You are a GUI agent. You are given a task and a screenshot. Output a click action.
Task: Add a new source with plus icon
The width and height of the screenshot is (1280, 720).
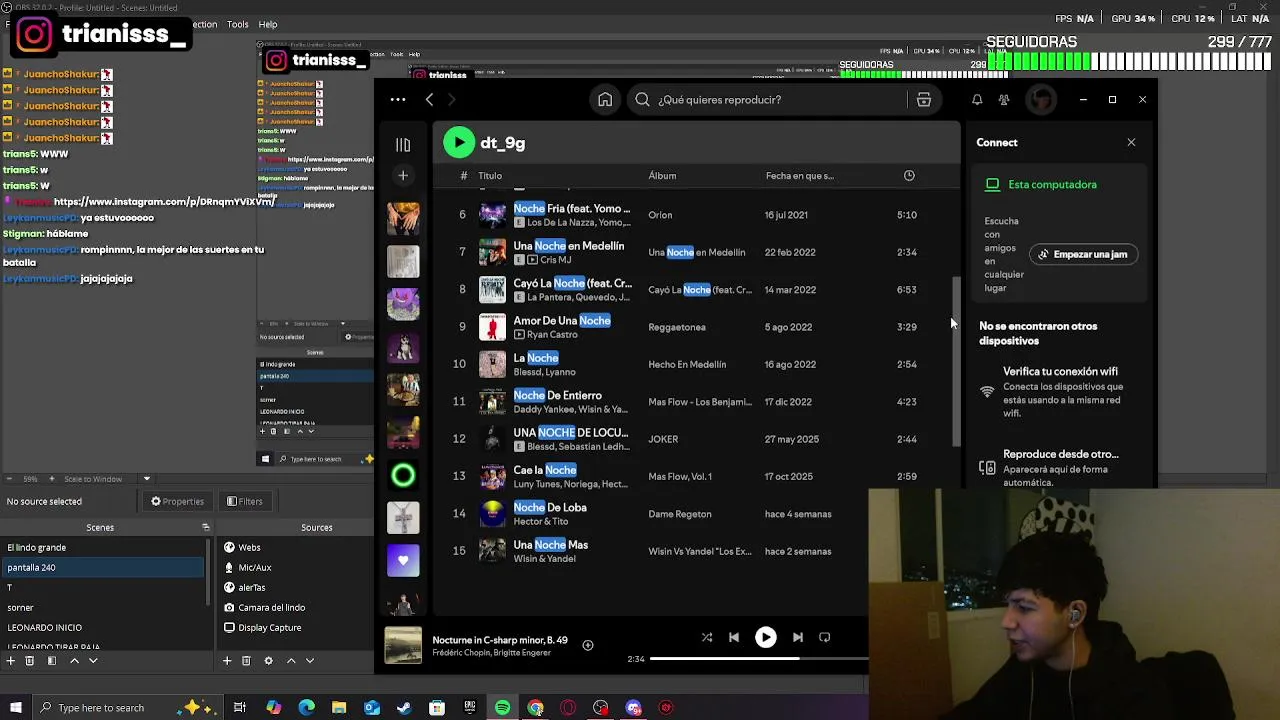pos(227,661)
